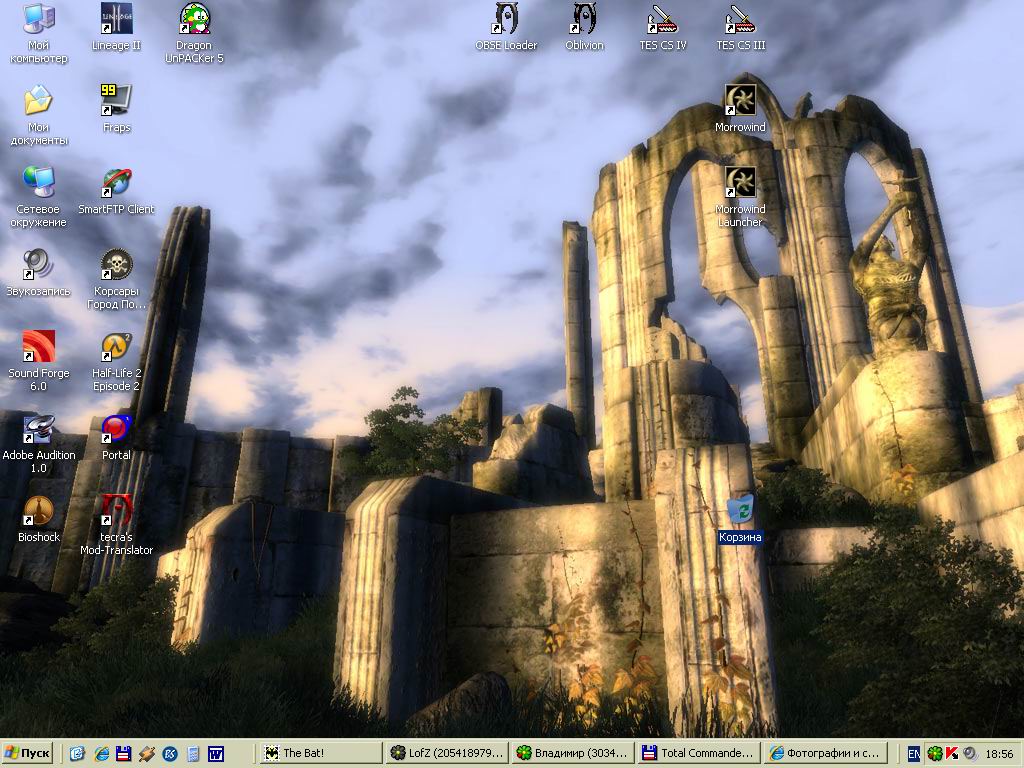Click the Adobe Audition 1.0 shortcut
1024x768 pixels.
coord(39,443)
